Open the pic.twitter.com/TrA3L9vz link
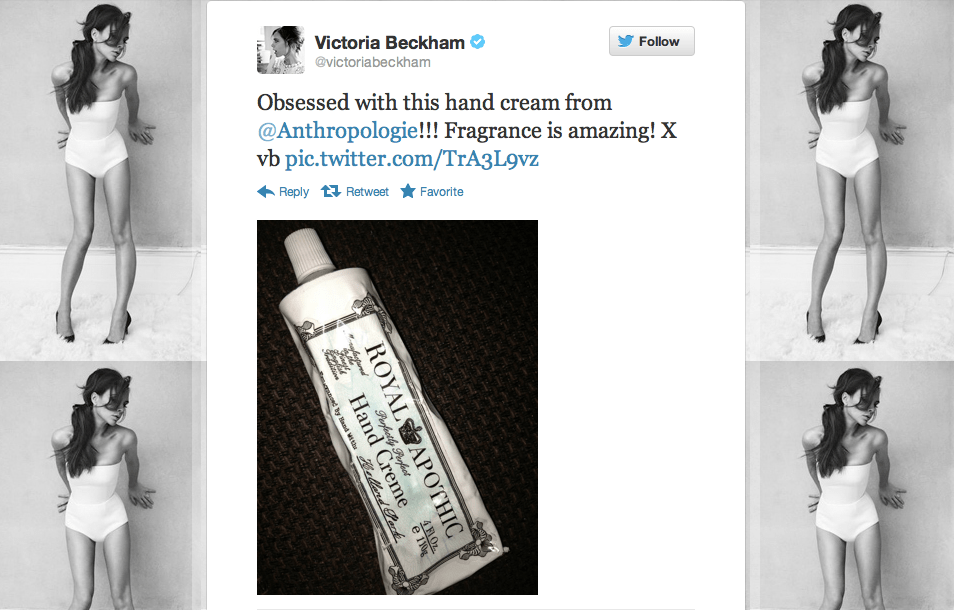Screen dimensions: 954x610 click(412, 158)
